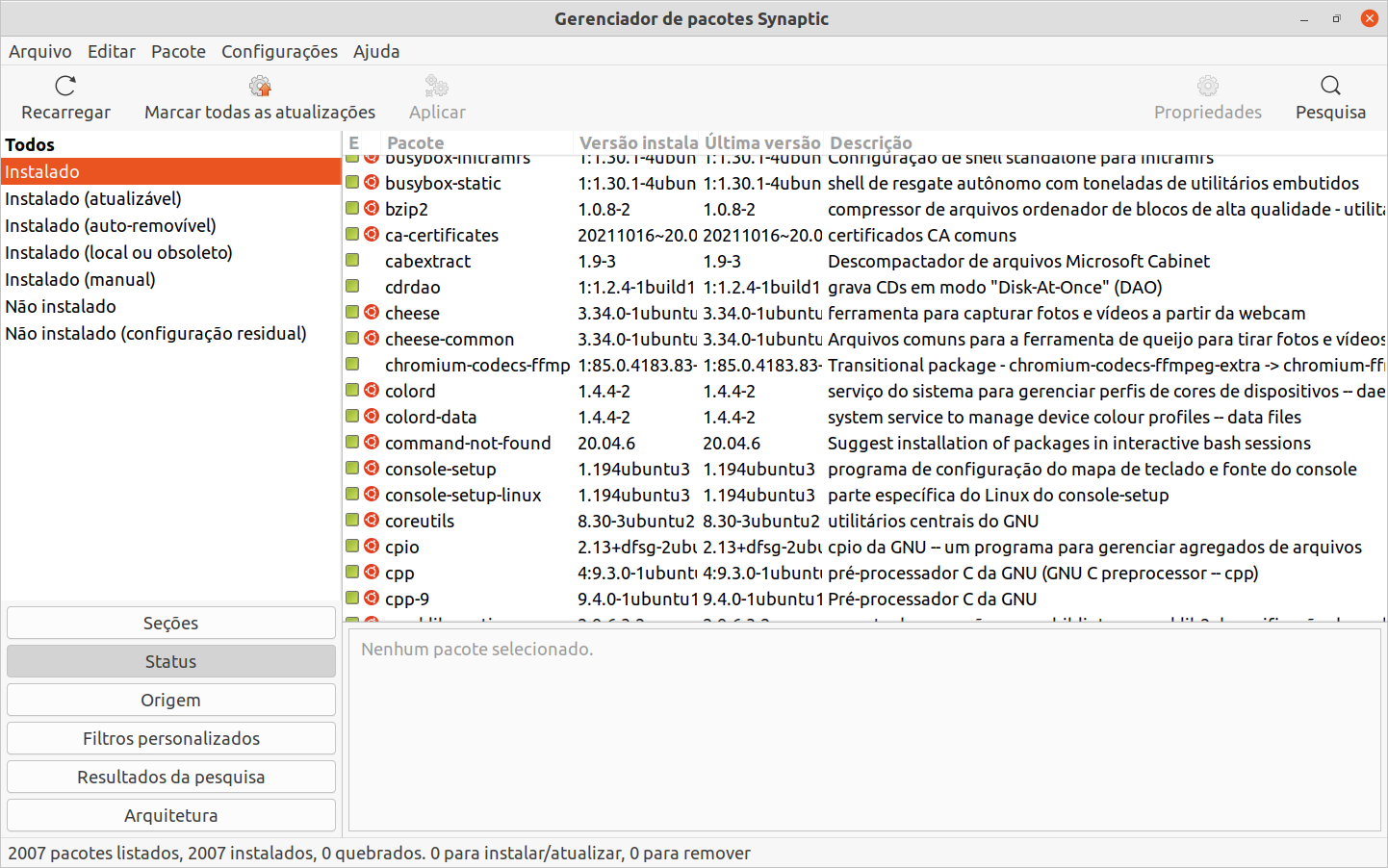Click Ubuntu support icon next to colord-data
The image size is (1388, 868).
[x=372, y=416]
